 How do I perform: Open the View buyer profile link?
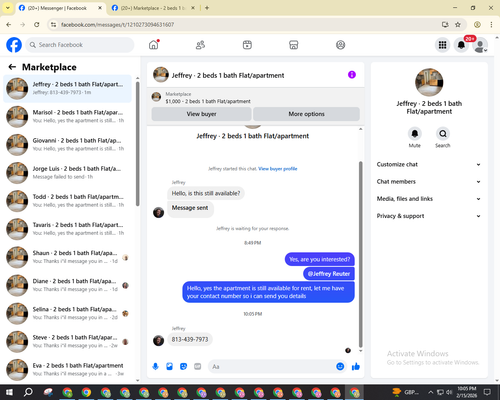[278, 169]
